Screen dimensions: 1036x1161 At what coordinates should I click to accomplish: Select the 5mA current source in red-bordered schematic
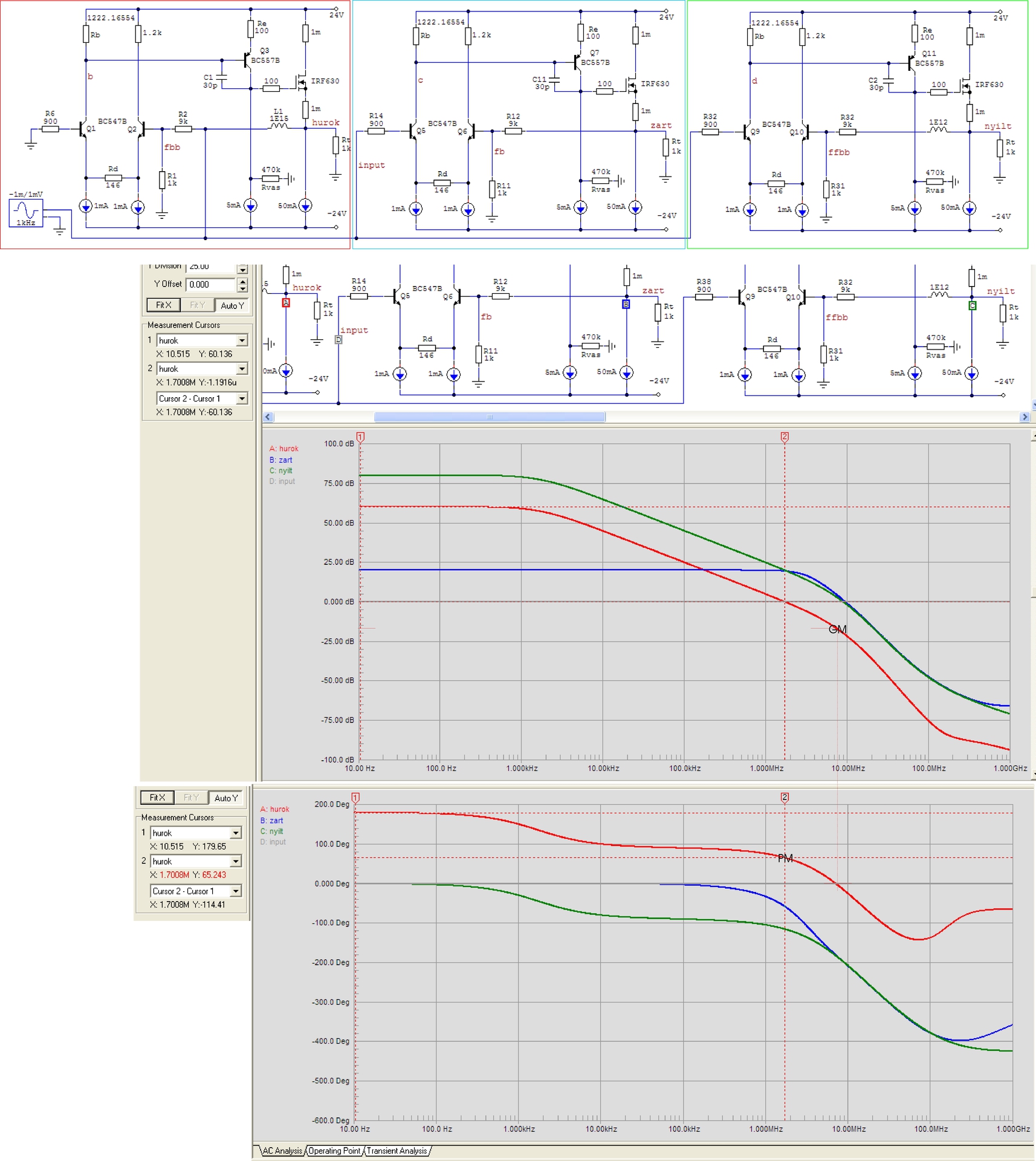point(250,206)
